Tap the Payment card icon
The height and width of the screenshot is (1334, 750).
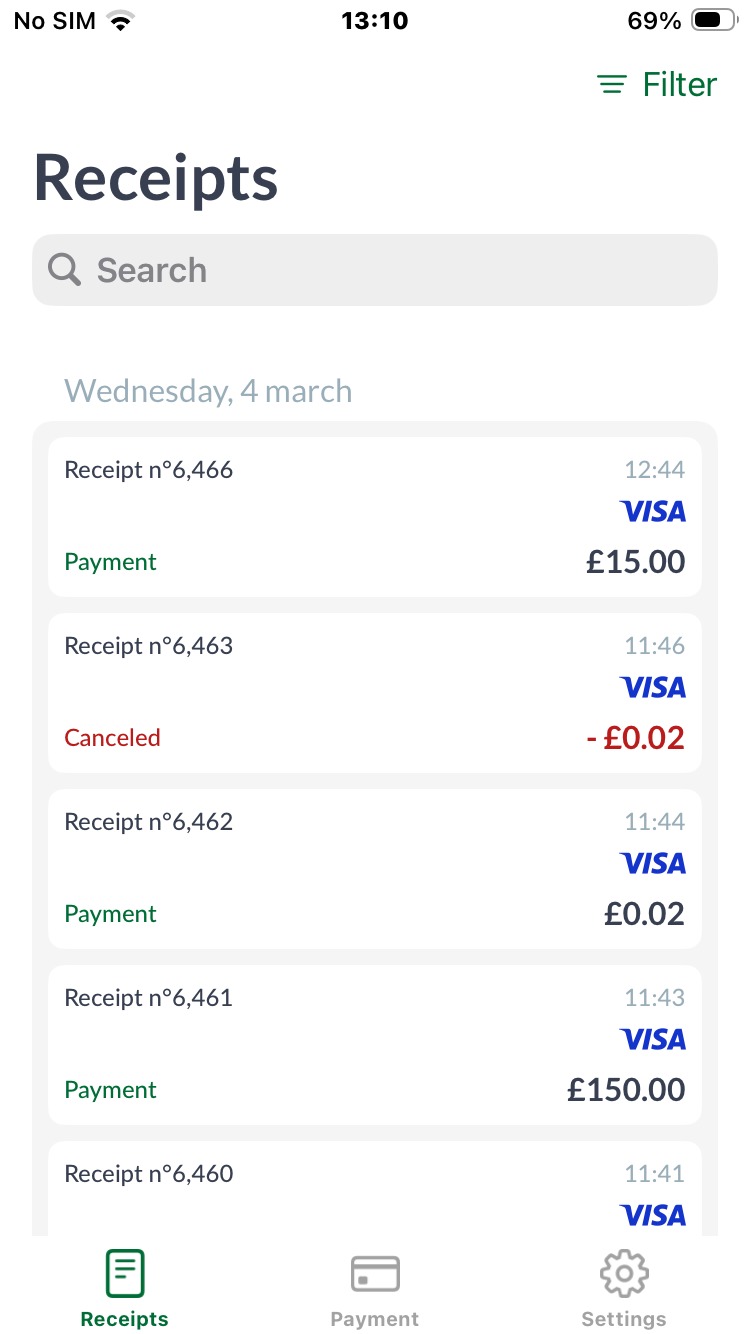(375, 1273)
